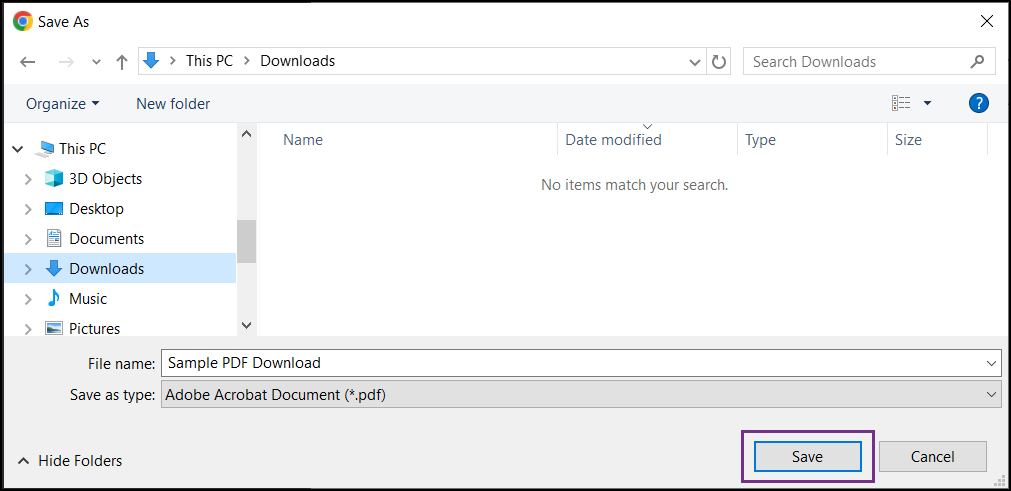Click the Save button
This screenshot has height=491, width=1011.
[x=807, y=457]
